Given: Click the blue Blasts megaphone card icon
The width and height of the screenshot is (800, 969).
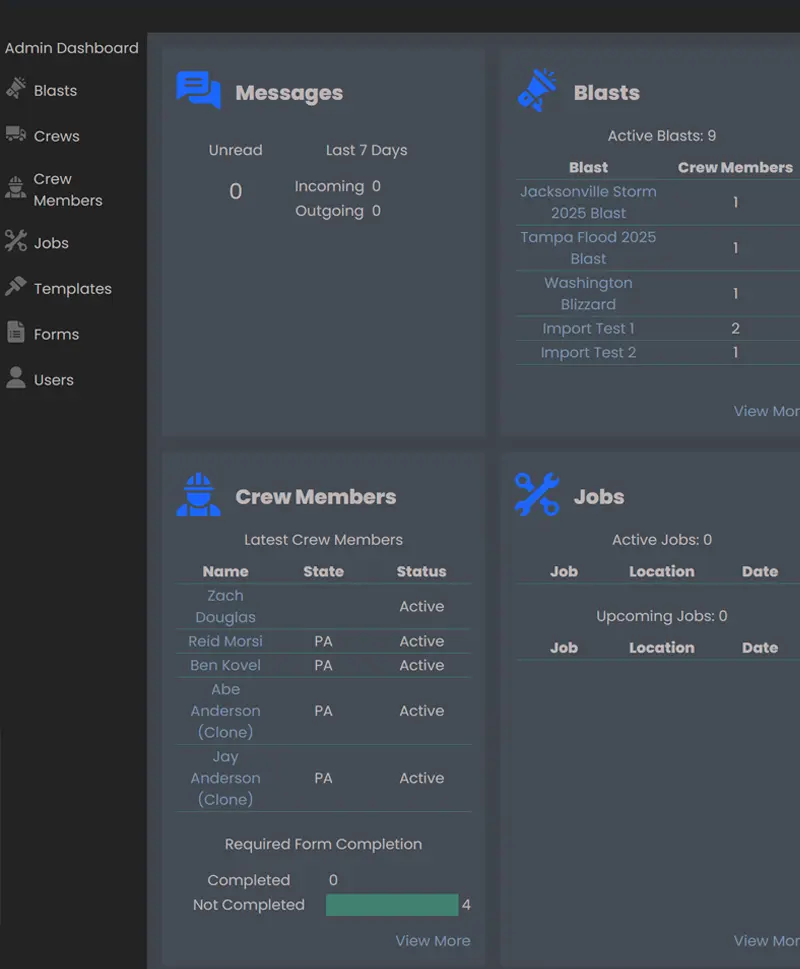Looking at the screenshot, I should [x=537, y=90].
